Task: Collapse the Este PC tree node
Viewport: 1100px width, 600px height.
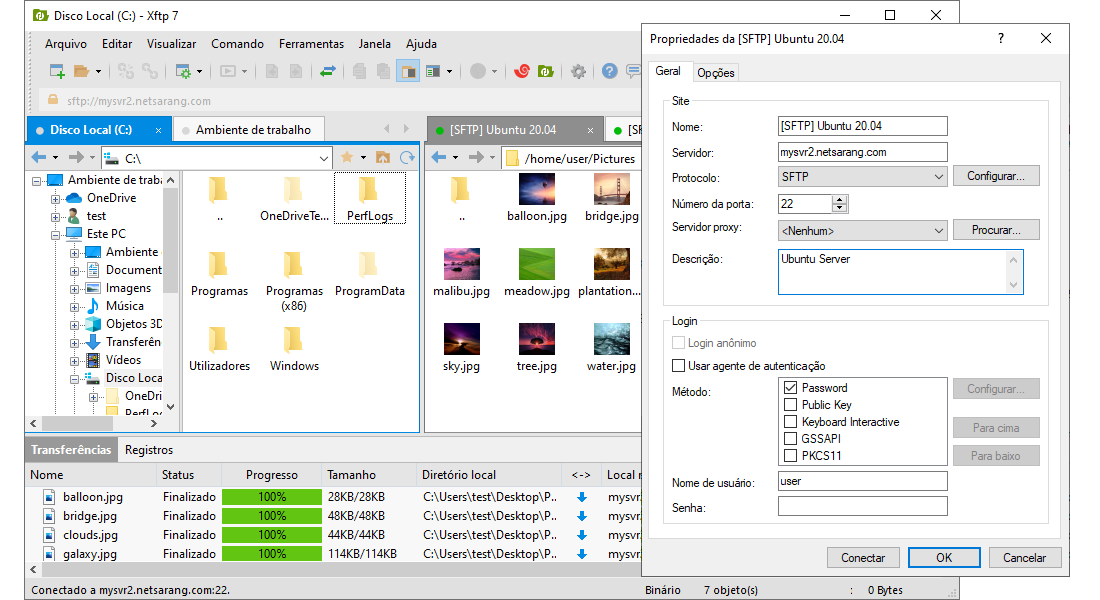Action: 55,234
